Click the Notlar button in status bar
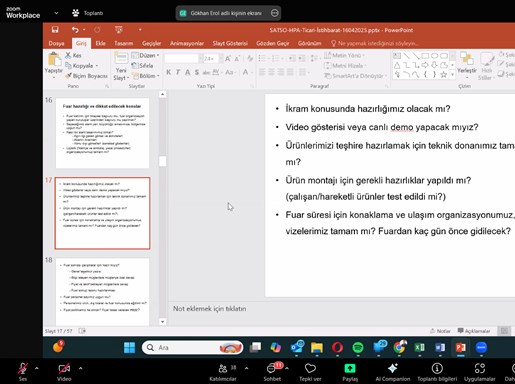 [440, 331]
